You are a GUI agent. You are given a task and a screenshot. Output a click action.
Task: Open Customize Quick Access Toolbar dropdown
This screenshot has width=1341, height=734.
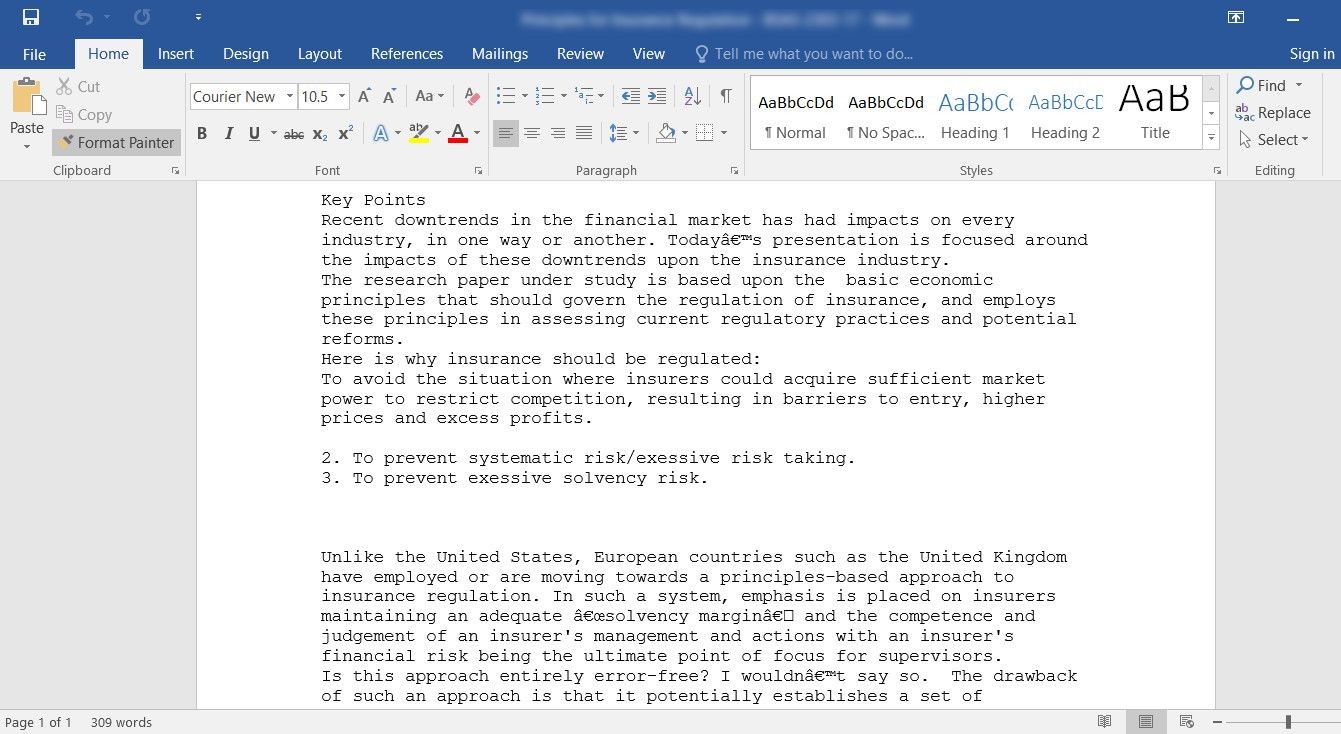[198, 17]
